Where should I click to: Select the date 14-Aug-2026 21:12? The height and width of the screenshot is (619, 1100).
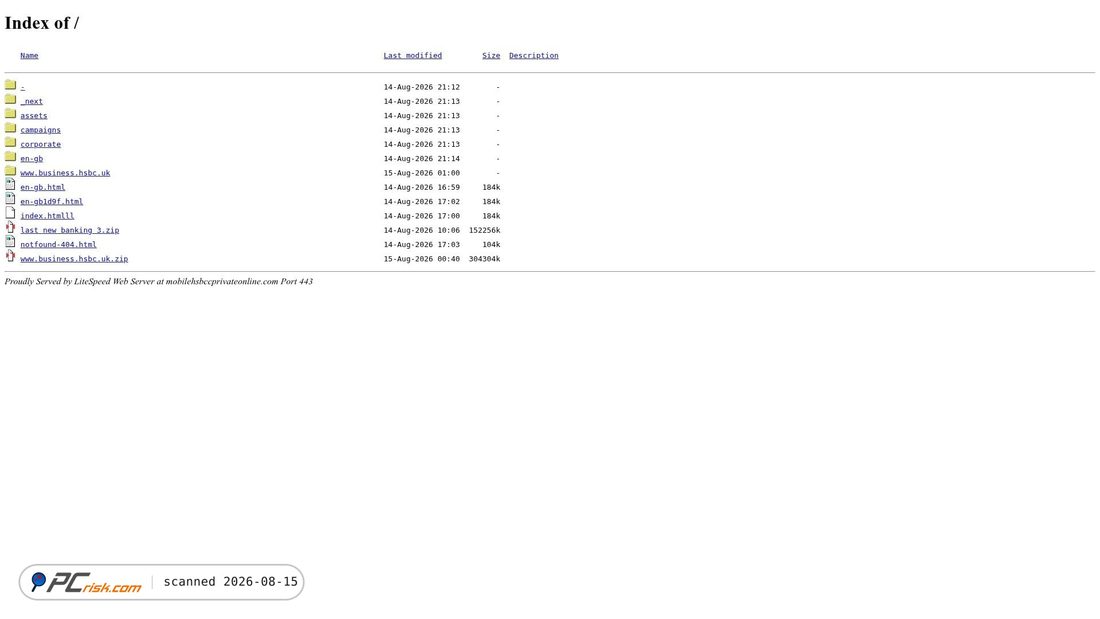pos(422,87)
